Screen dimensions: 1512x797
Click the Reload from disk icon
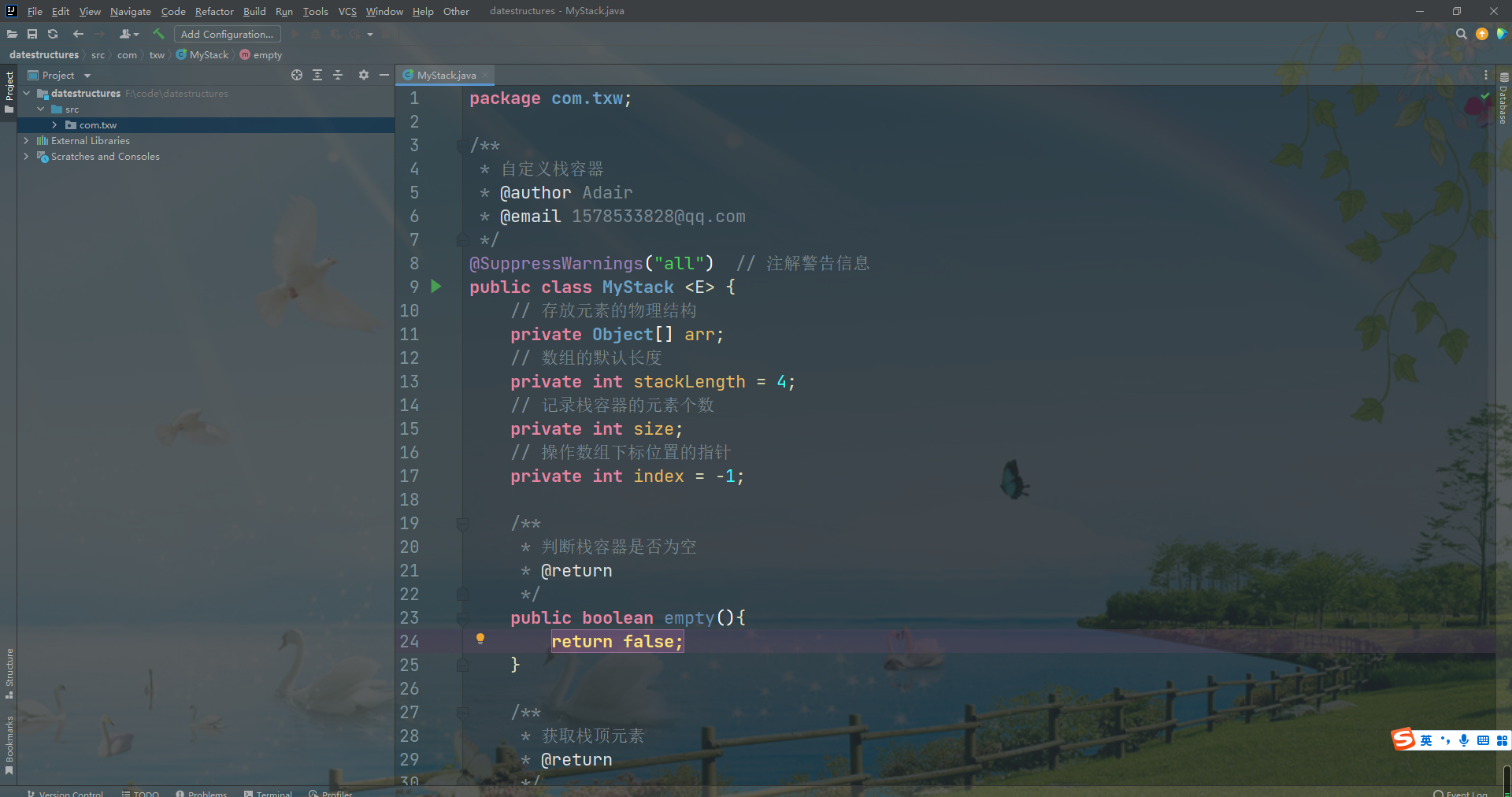[53, 34]
